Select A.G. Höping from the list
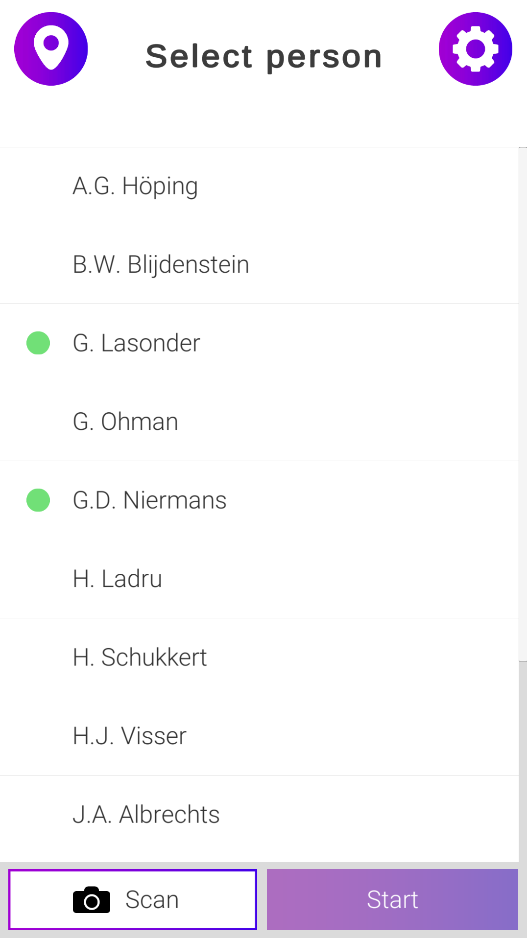This screenshot has height=938, width=527. pos(259,187)
